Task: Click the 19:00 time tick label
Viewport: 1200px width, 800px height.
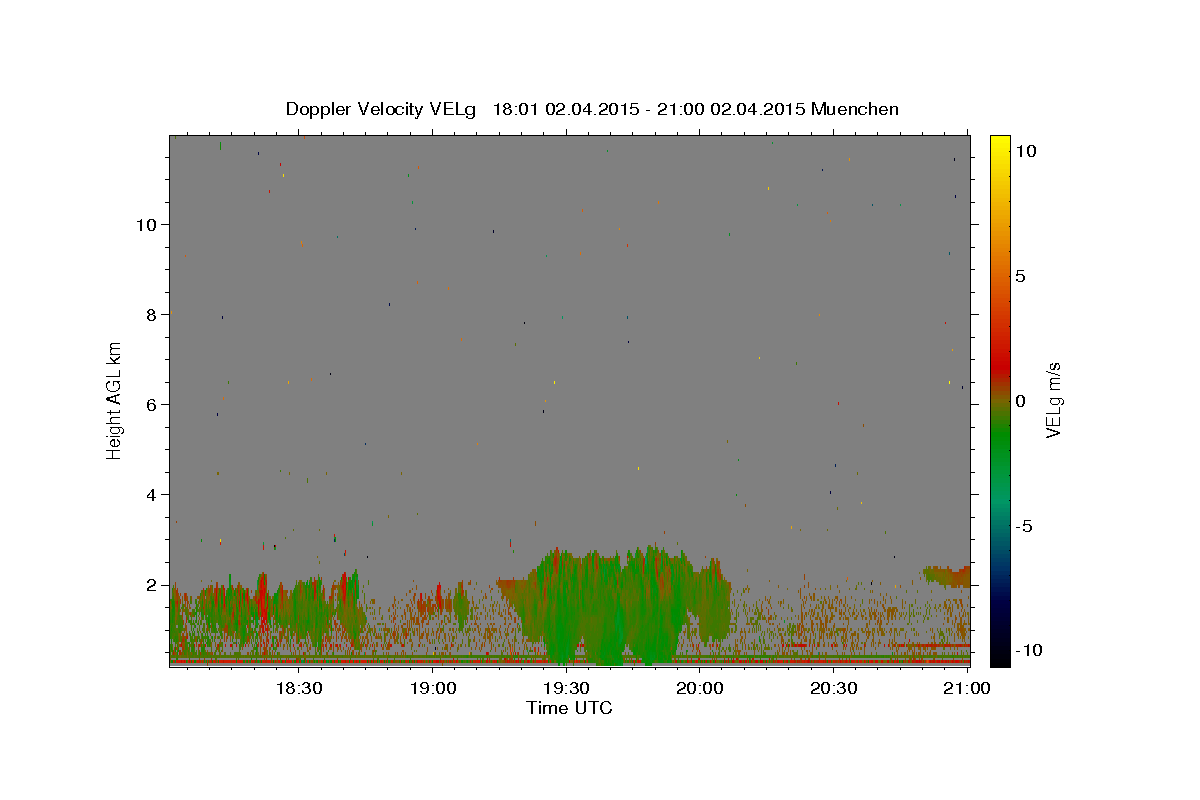Action: coord(433,688)
